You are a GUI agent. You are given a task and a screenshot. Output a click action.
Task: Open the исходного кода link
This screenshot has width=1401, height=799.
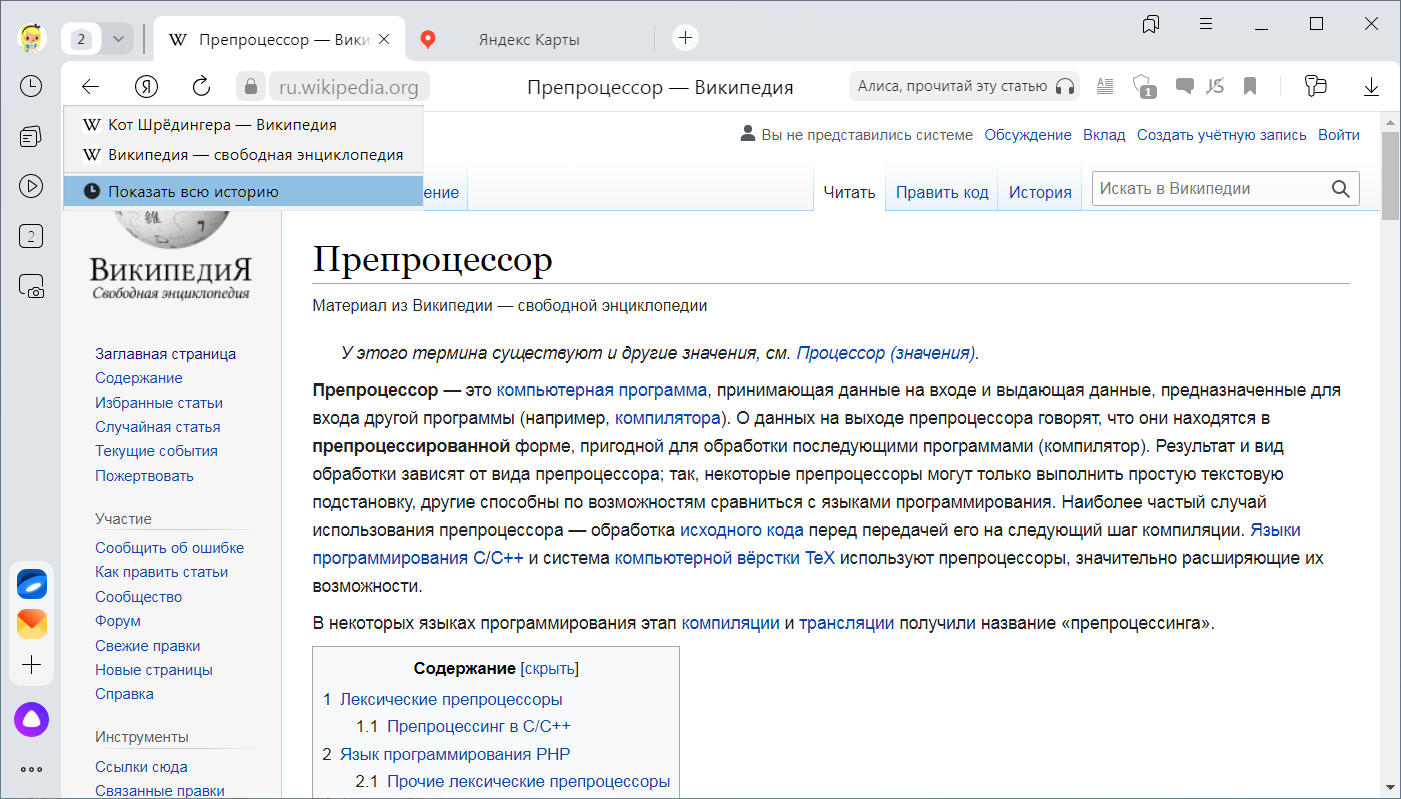click(x=742, y=530)
